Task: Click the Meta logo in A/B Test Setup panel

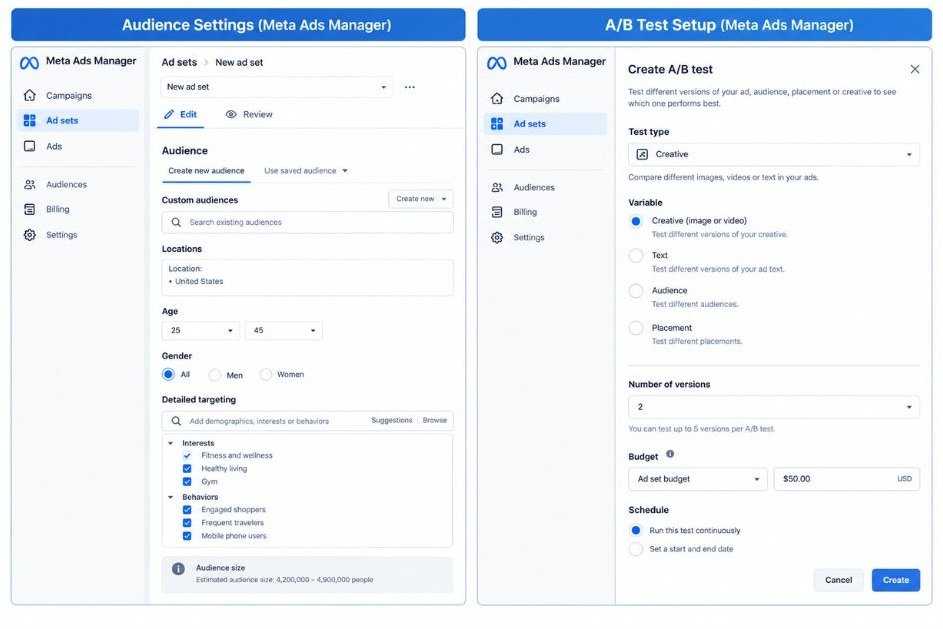Action: (x=497, y=63)
